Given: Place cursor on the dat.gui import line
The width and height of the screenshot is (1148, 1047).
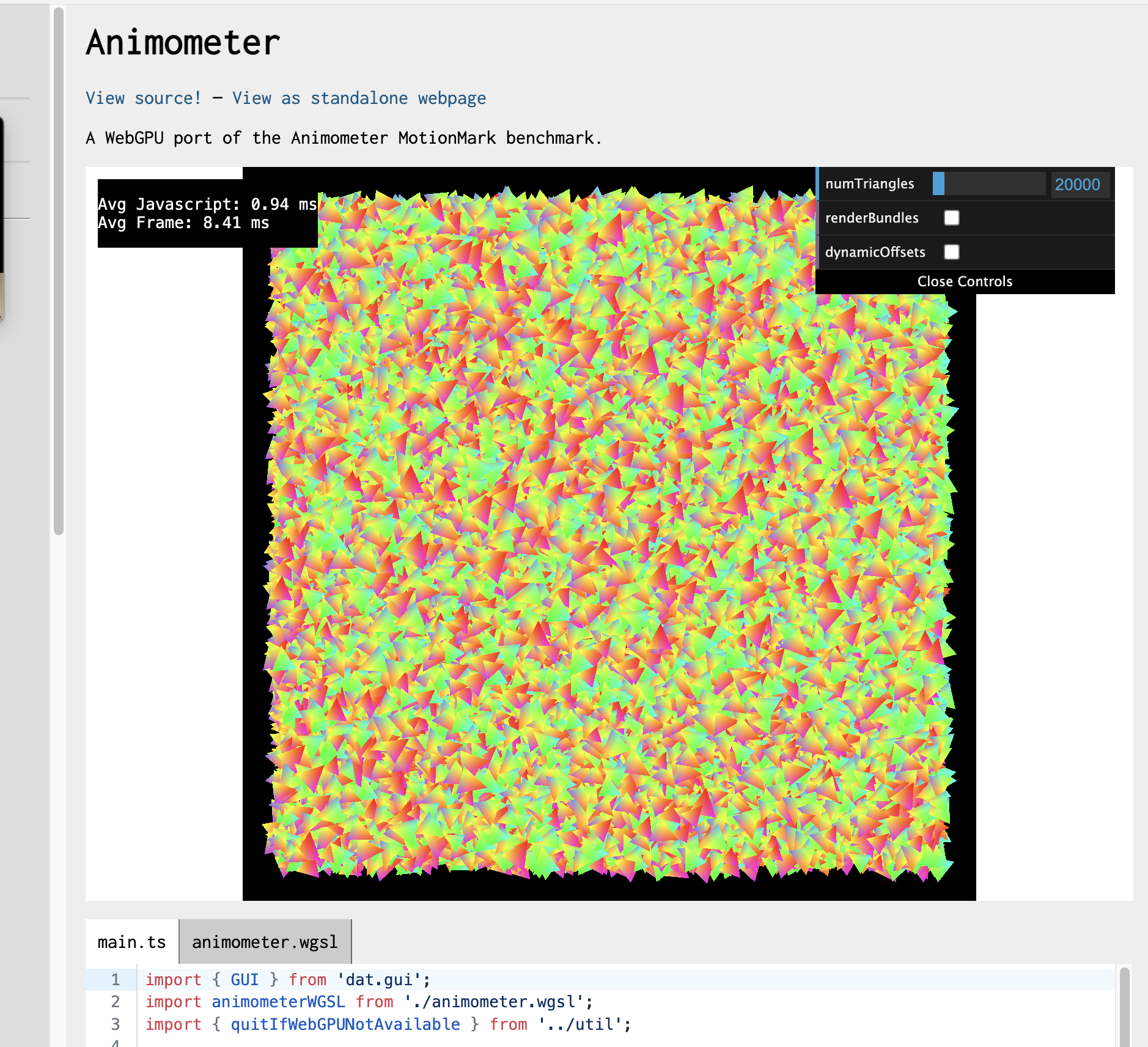Looking at the screenshot, I should pyautogui.click(x=379, y=980).
